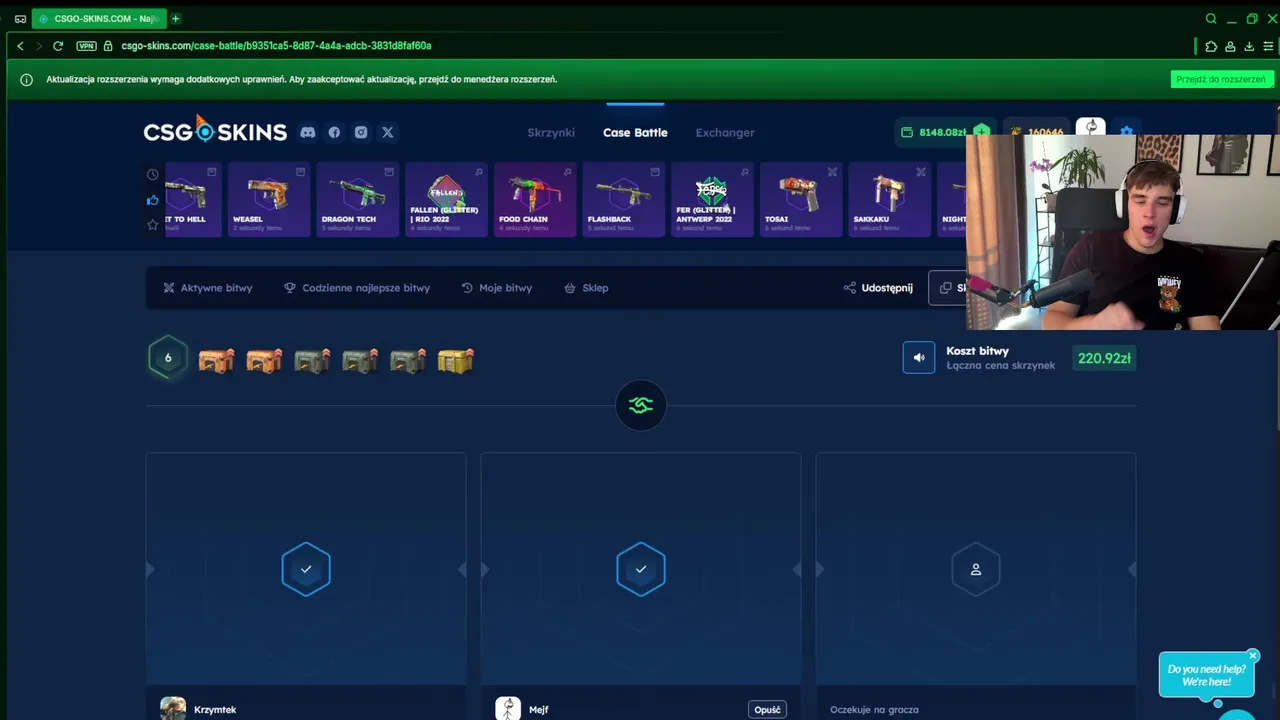Click the Krzymtek player name
This screenshot has width=1280, height=720.
pyautogui.click(x=215, y=710)
